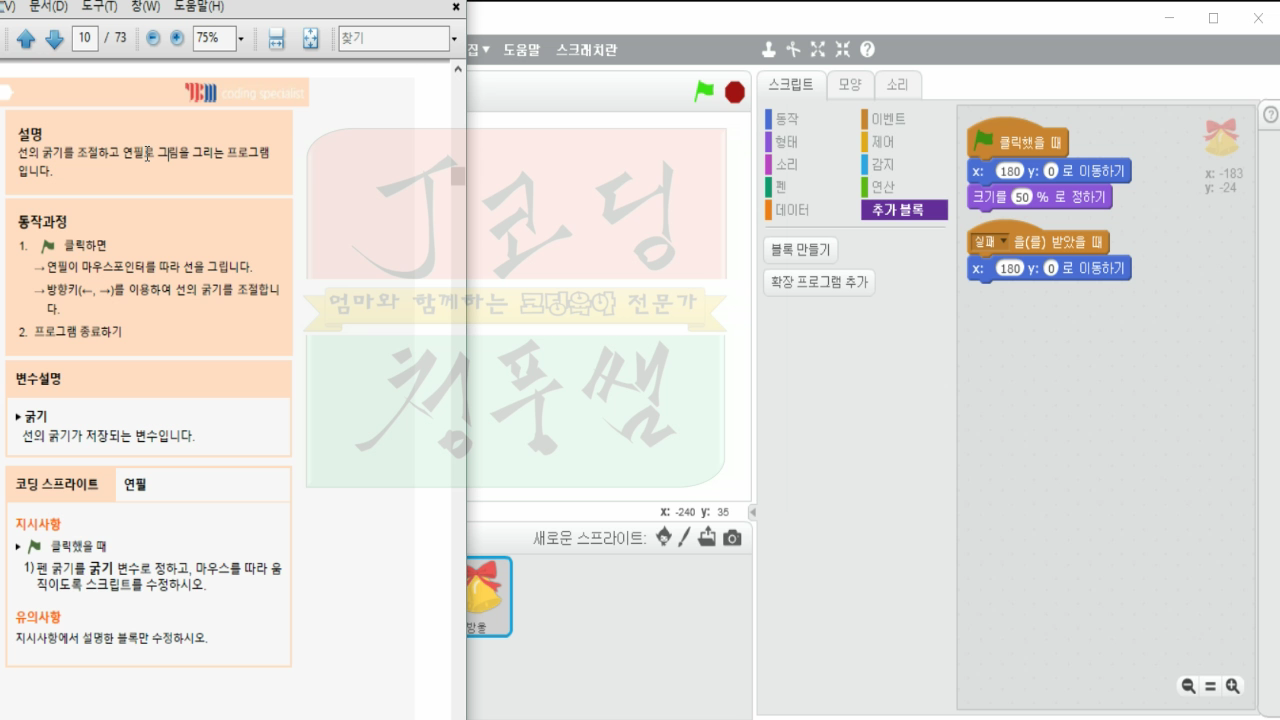This screenshot has width=1280, height=720.
Task: Click the 확장 프로그램 추가 button
Action: point(816,282)
